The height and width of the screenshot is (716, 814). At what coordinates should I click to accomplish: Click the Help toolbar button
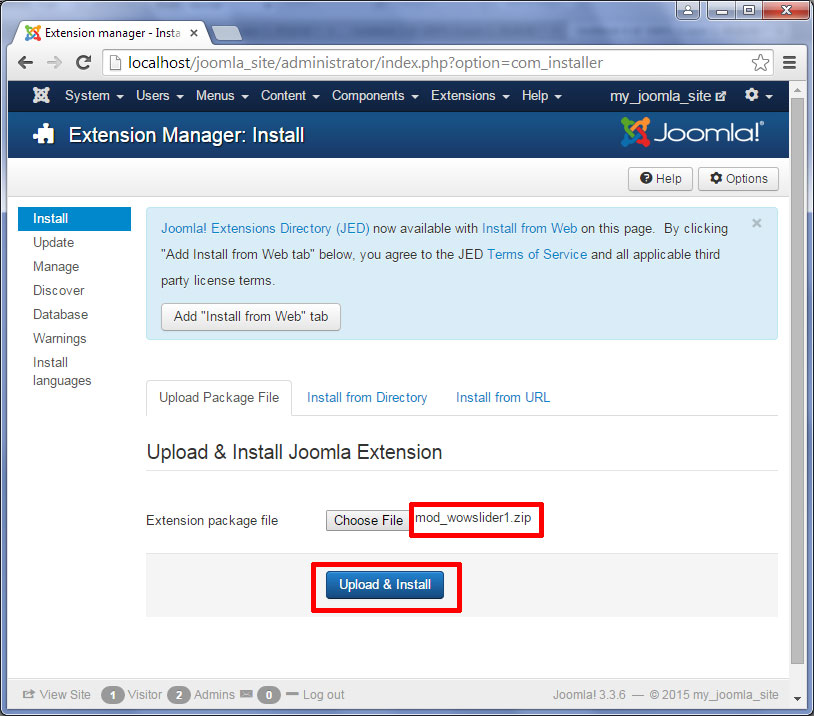pos(660,179)
